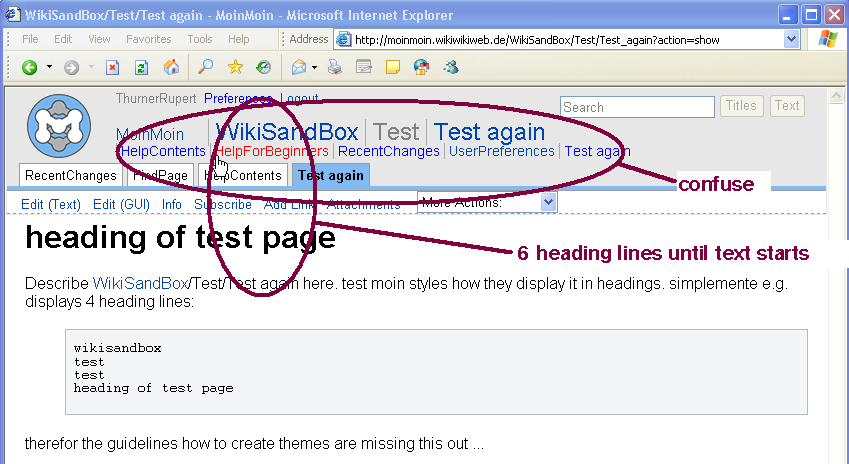Go to the Home page icon
Image resolution: width=849 pixels, height=464 pixels.
(171, 67)
